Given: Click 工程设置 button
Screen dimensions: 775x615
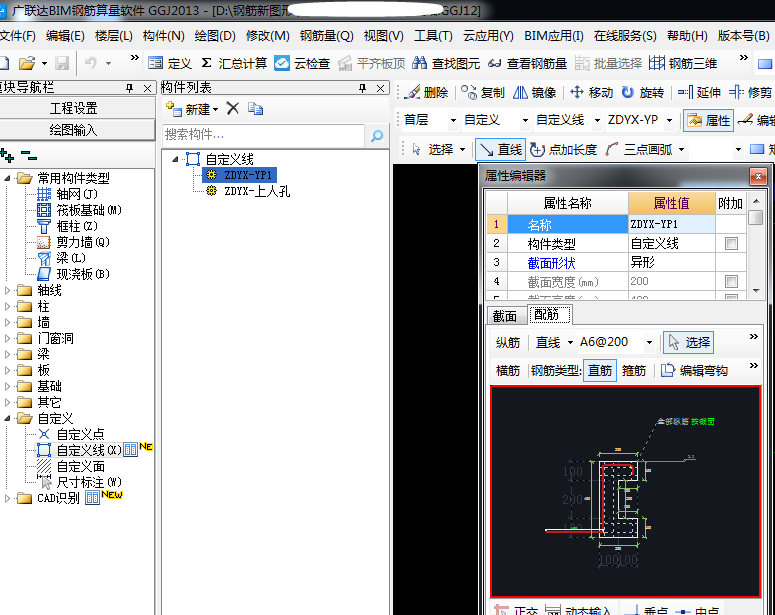Looking at the screenshot, I should coord(74,108).
